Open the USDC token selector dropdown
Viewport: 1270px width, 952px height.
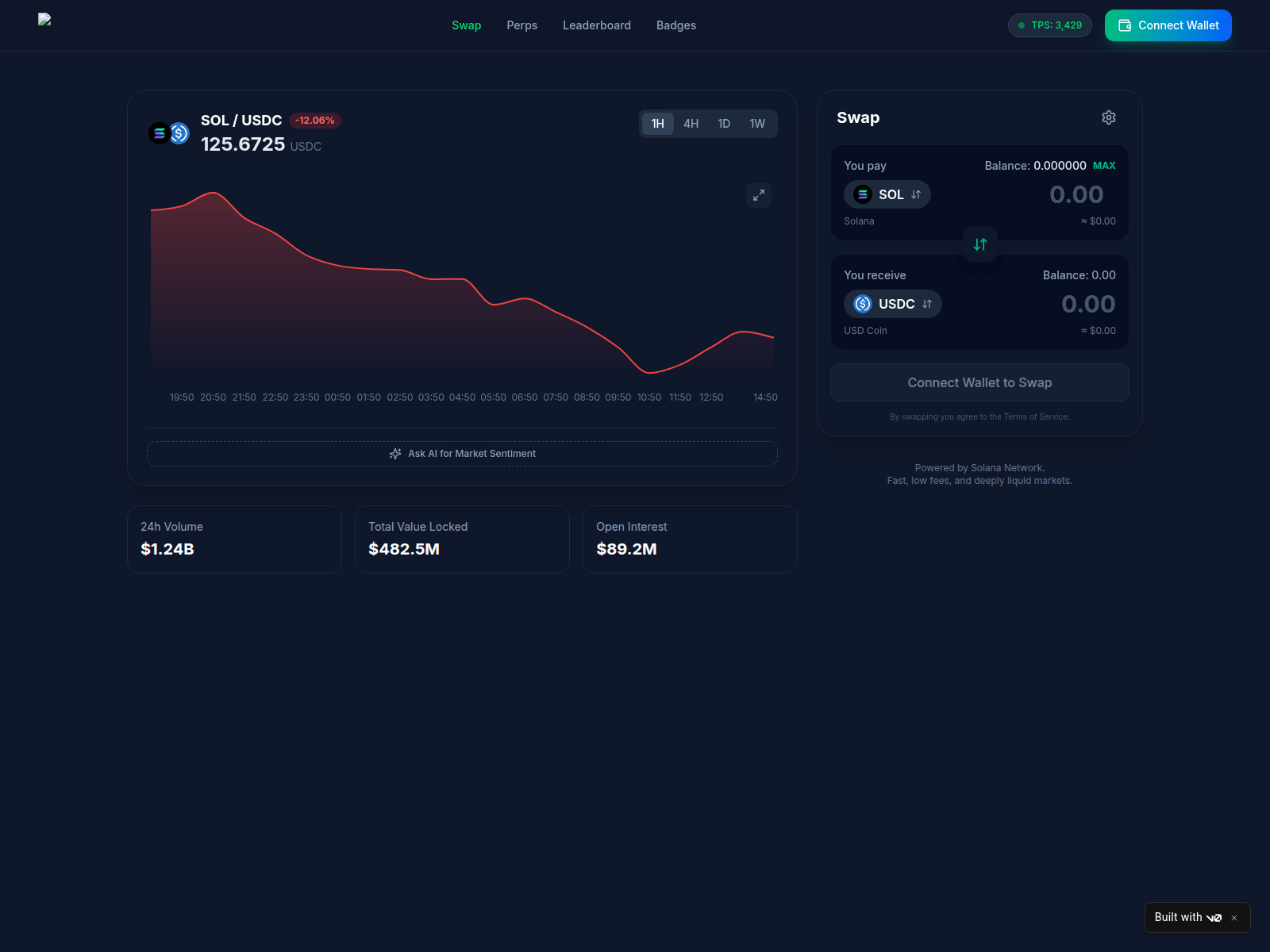[893, 304]
